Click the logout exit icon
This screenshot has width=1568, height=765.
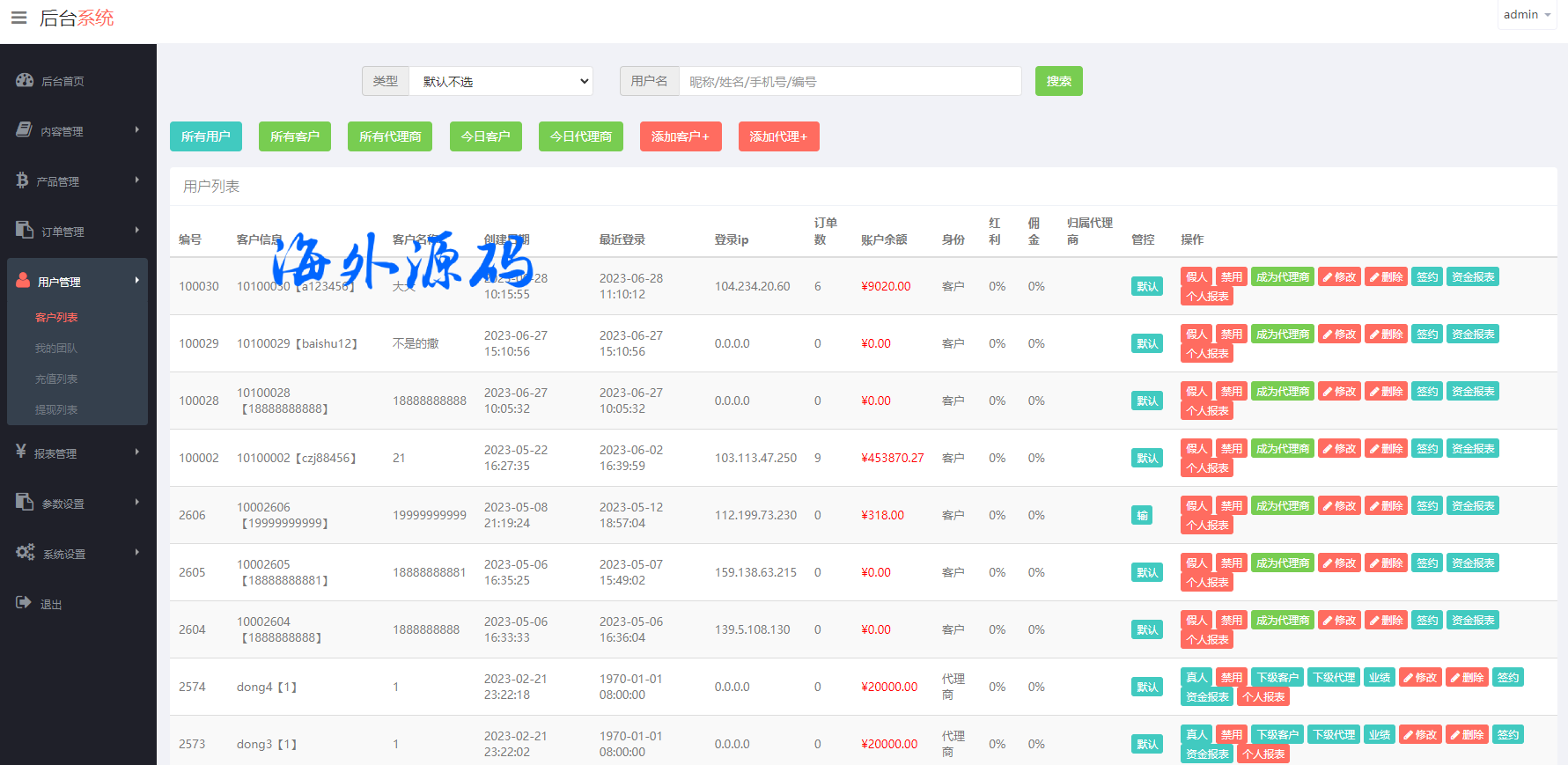pos(24,603)
